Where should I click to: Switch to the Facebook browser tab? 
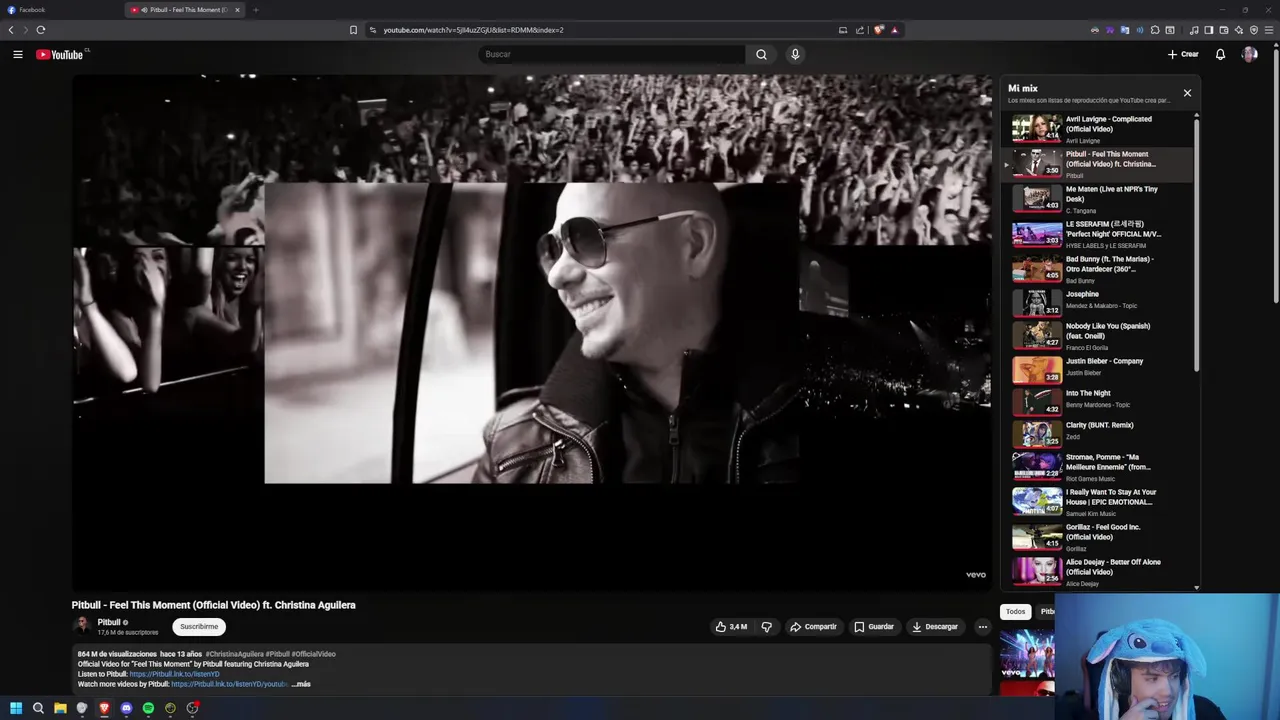(60, 10)
